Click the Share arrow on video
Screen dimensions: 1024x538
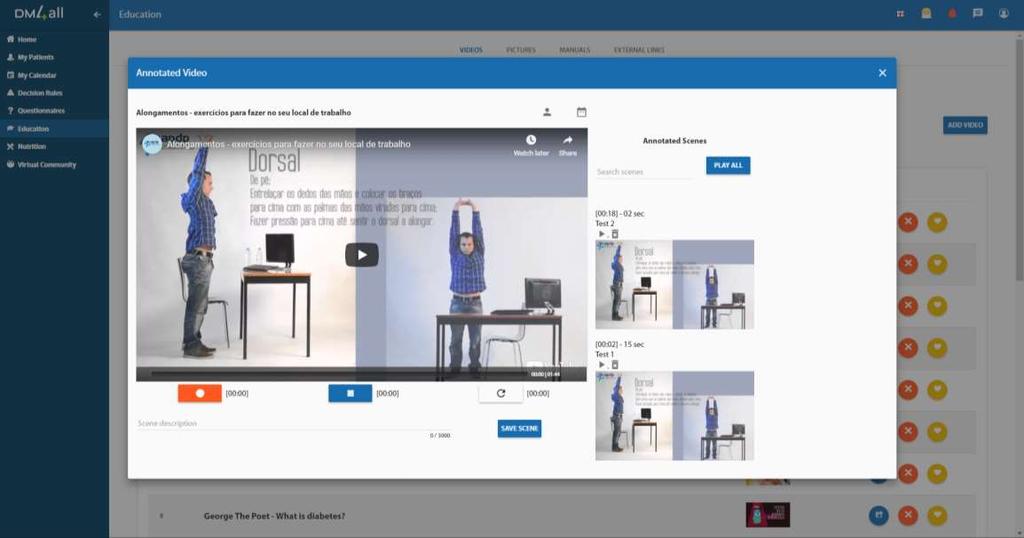coord(568,140)
